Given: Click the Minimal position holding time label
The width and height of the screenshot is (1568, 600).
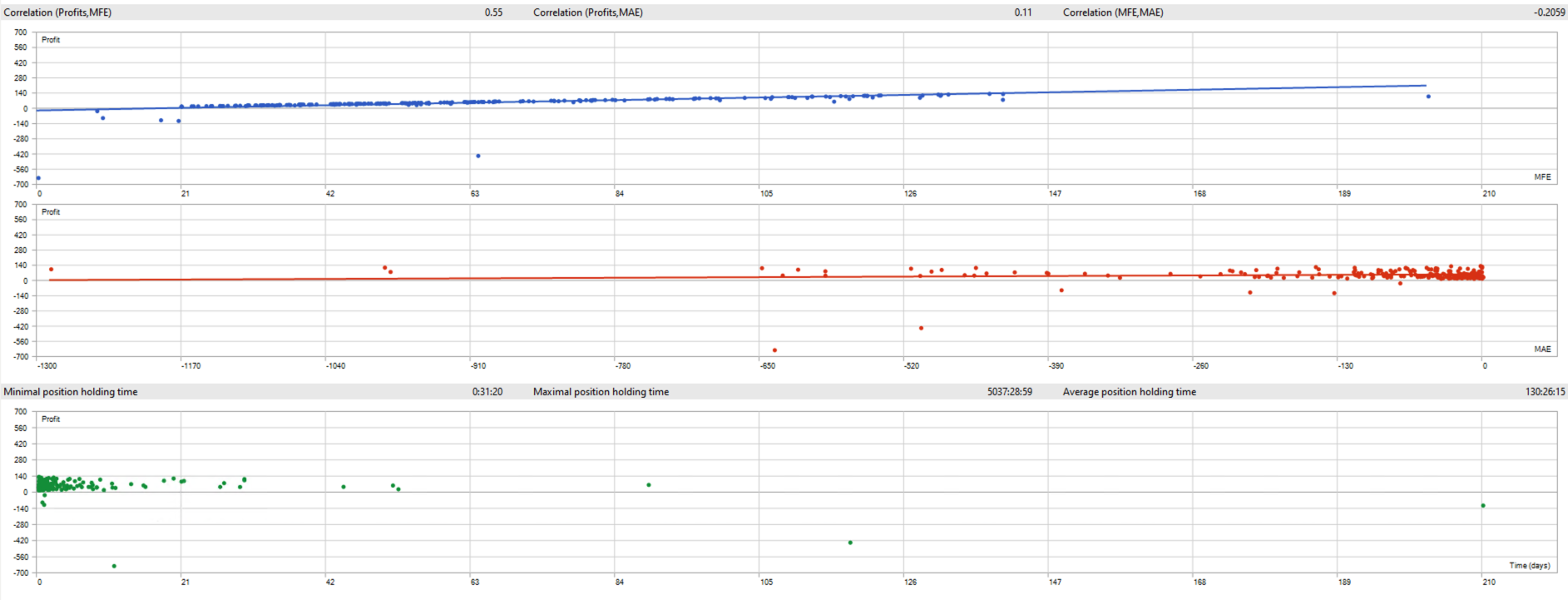Looking at the screenshot, I should [71, 392].
